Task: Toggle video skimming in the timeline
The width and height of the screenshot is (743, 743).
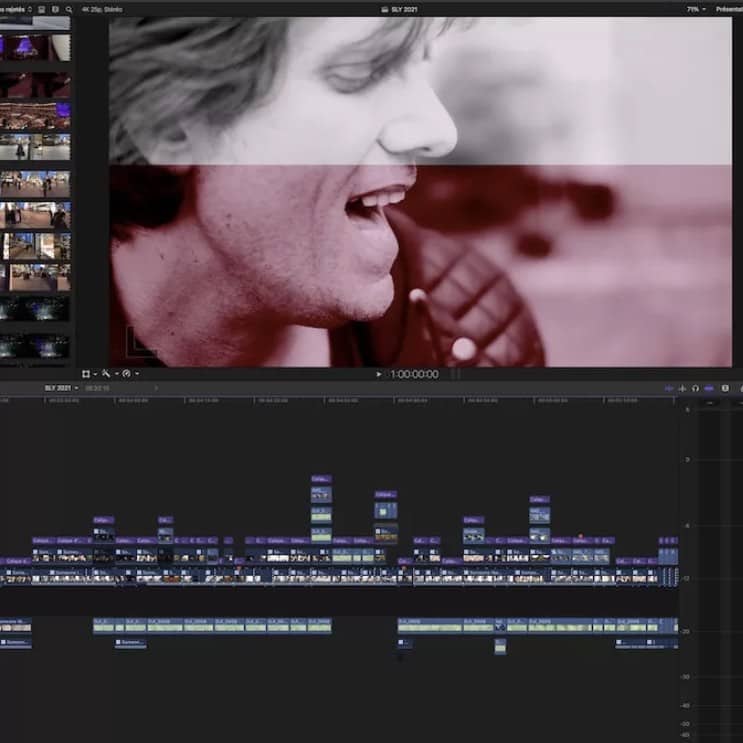Action: pos(669,389)
